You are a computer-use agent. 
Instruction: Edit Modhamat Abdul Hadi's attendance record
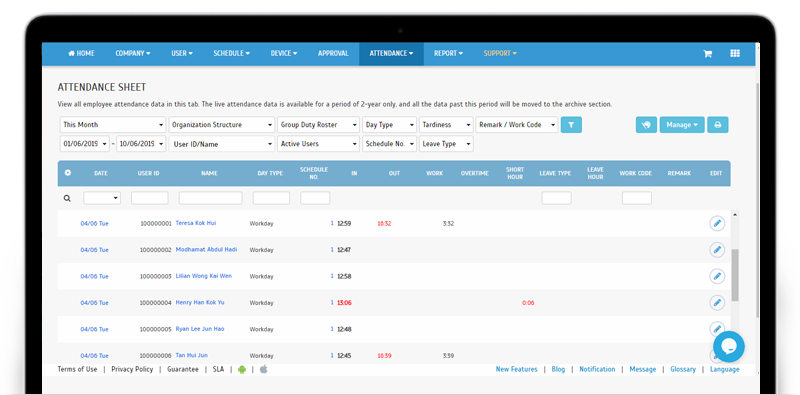pos(717,250)
